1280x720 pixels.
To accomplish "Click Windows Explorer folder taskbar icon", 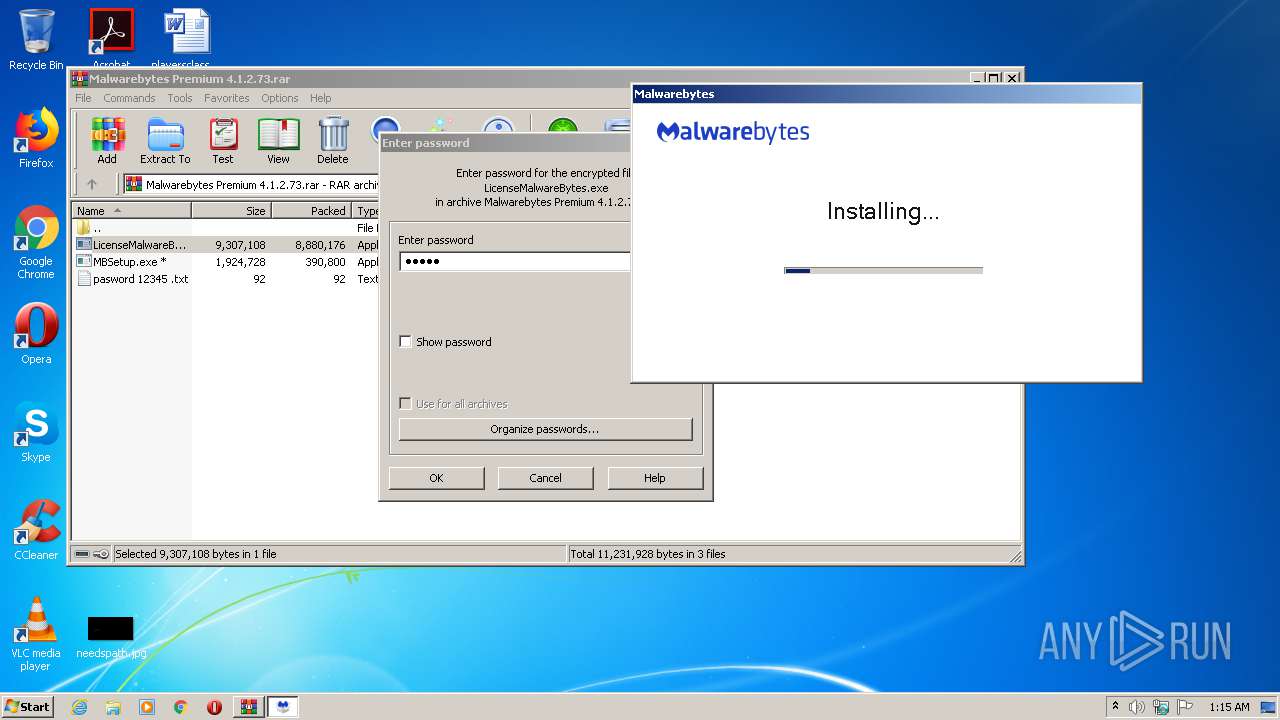I will [113, 707].
